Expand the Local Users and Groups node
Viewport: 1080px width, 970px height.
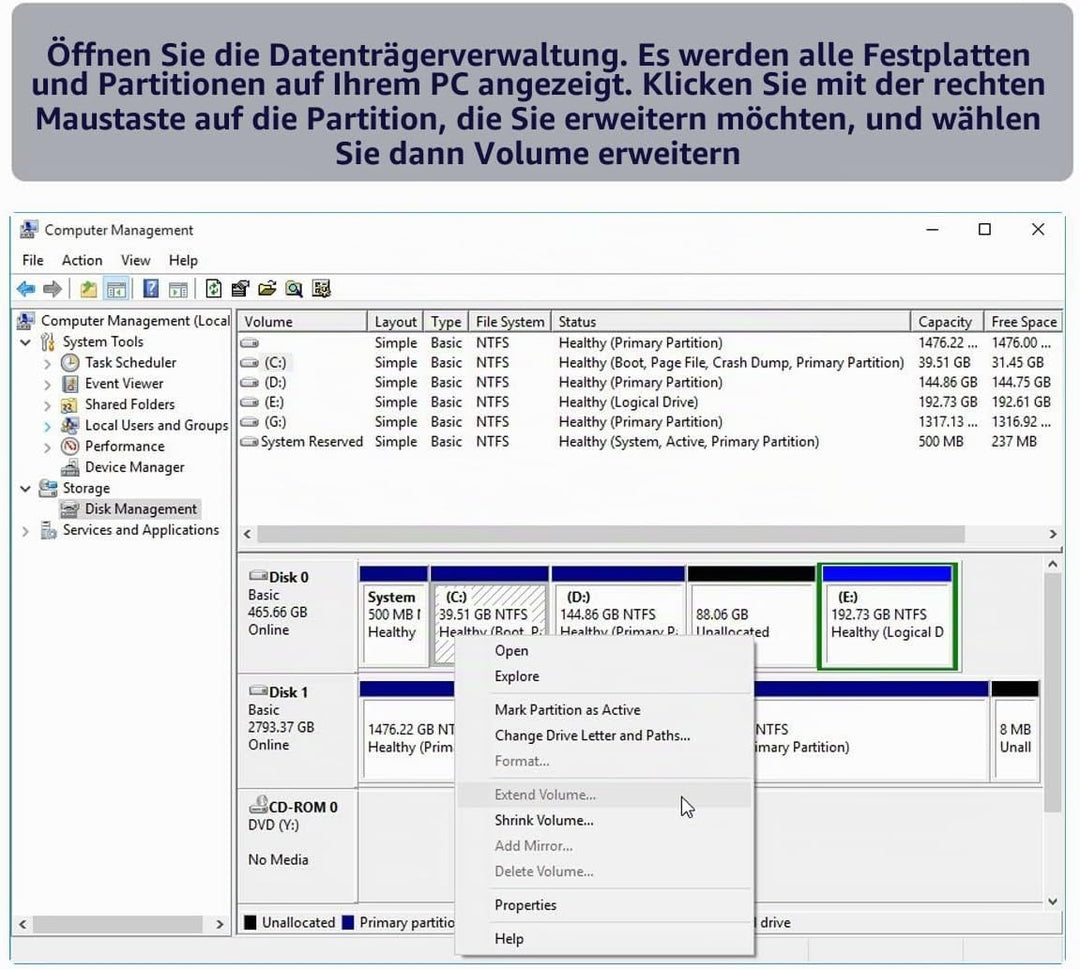[48, 426]
